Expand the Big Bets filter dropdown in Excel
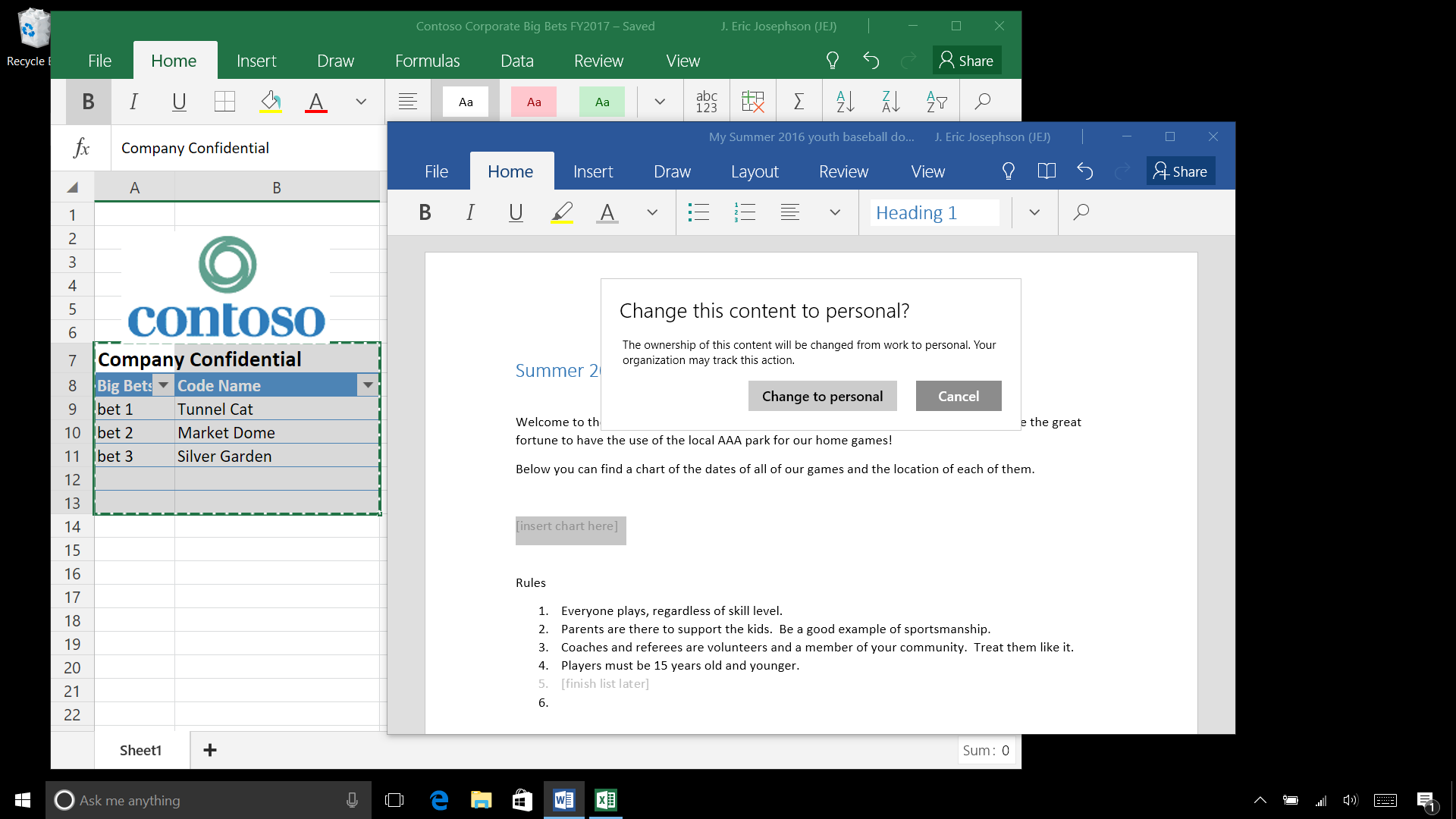Viewport: 1456px width, 819px height. [x=163, y=385]
